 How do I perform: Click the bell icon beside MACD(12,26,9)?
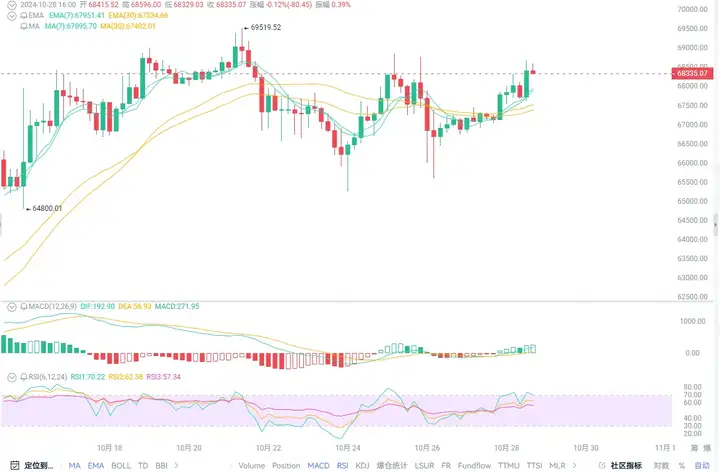tap(24, 306)
